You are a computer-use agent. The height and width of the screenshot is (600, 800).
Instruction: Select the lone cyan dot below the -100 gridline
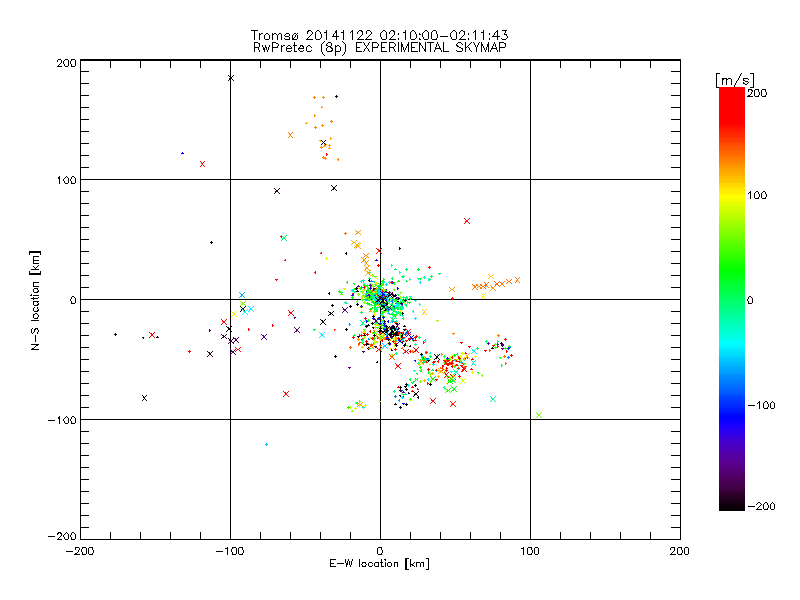click(266, 444)
